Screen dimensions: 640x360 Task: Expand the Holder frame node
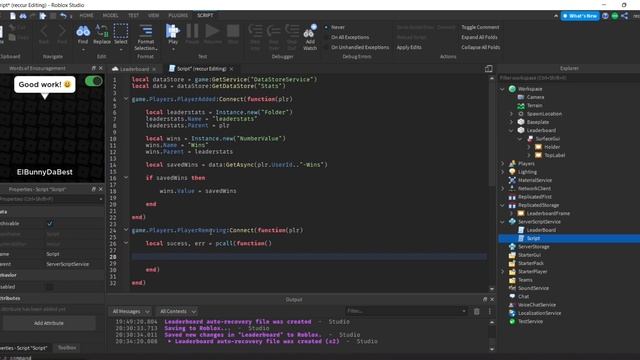529,147
